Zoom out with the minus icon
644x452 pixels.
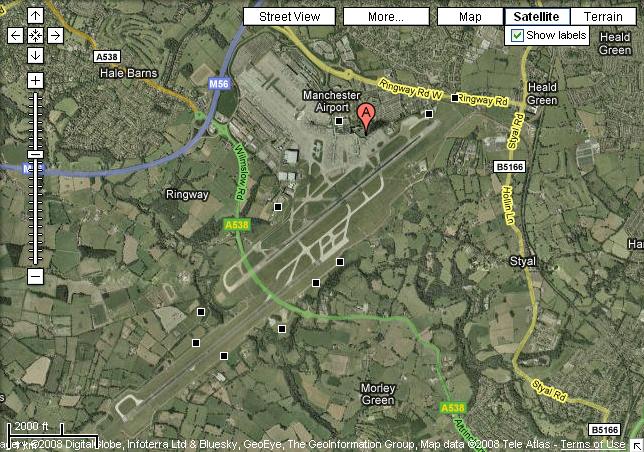[x=35, y=276]
